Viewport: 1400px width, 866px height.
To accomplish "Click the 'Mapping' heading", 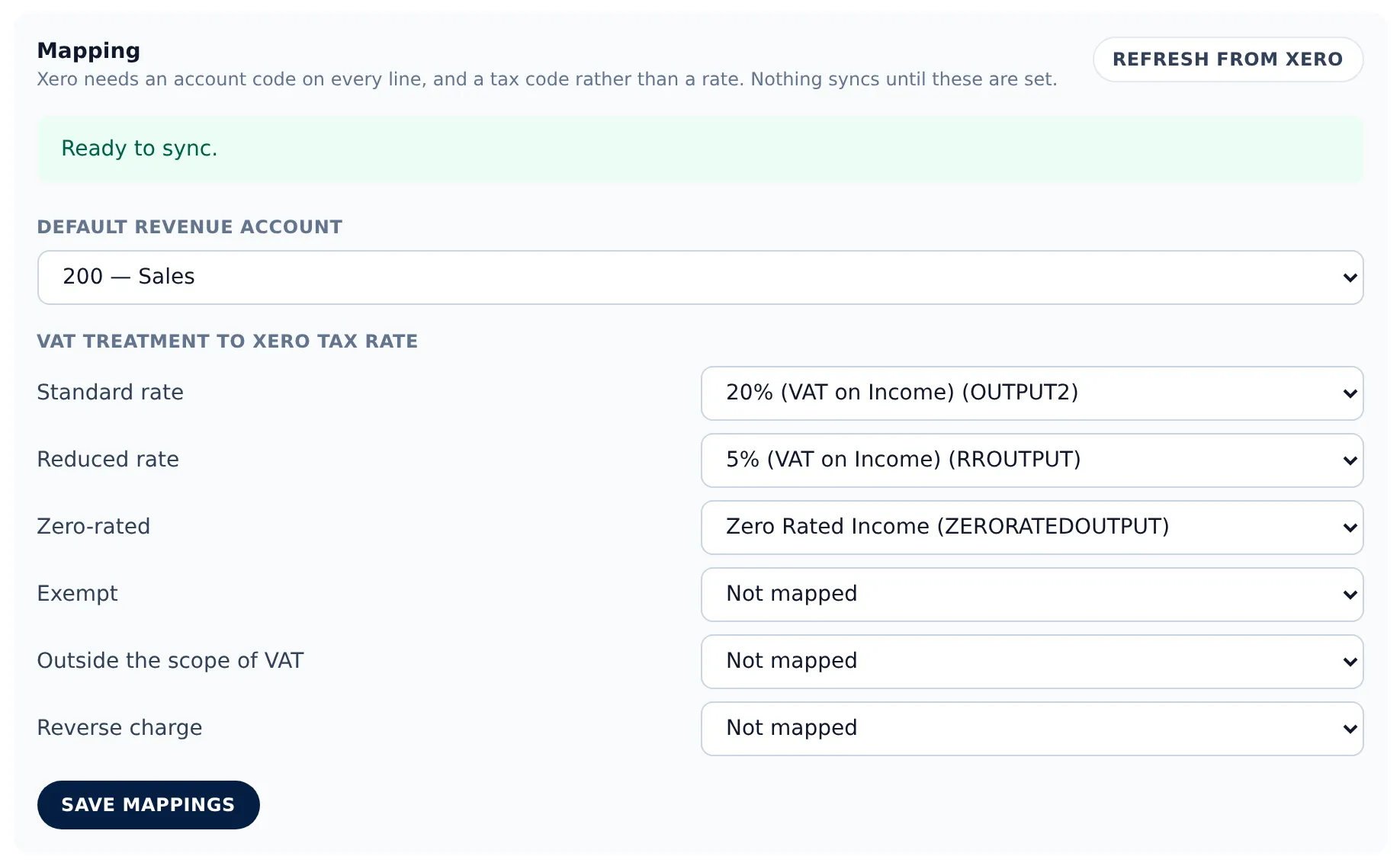I will [x=88, y=50].
